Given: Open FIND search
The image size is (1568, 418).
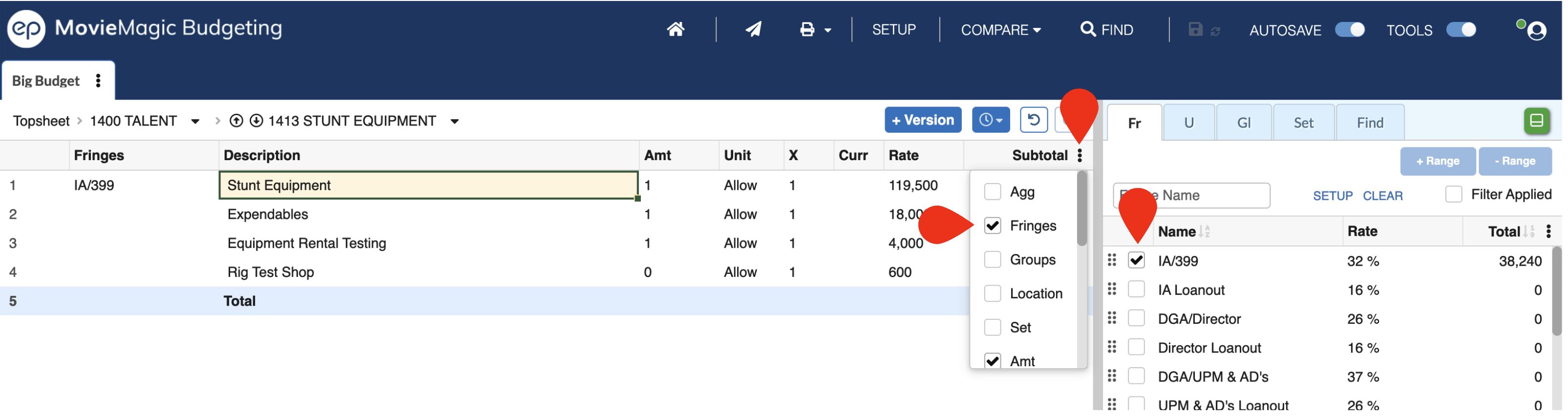Looking at the screenshot, I should (x=1106, y=30).
